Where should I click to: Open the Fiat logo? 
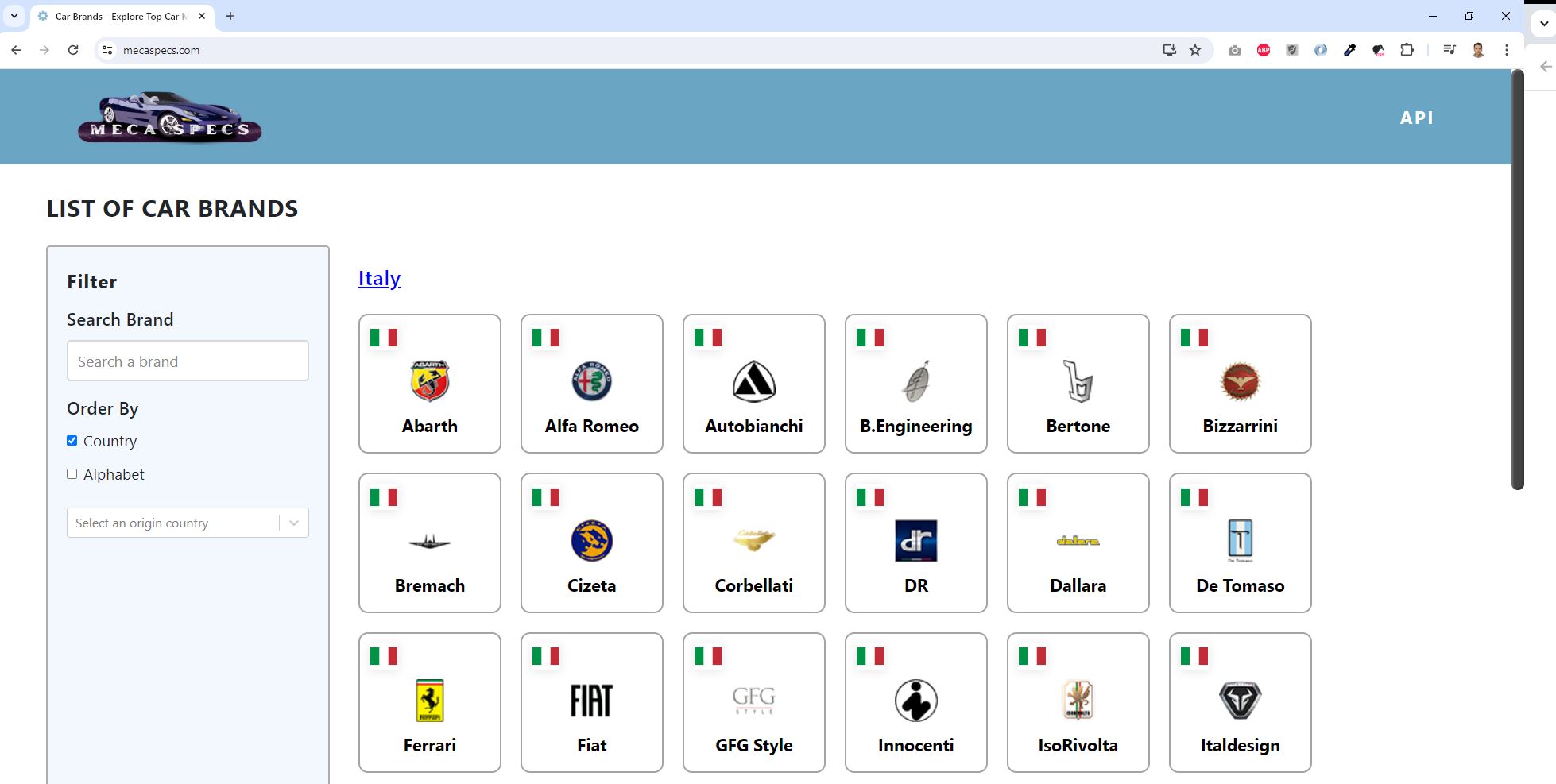592,701
